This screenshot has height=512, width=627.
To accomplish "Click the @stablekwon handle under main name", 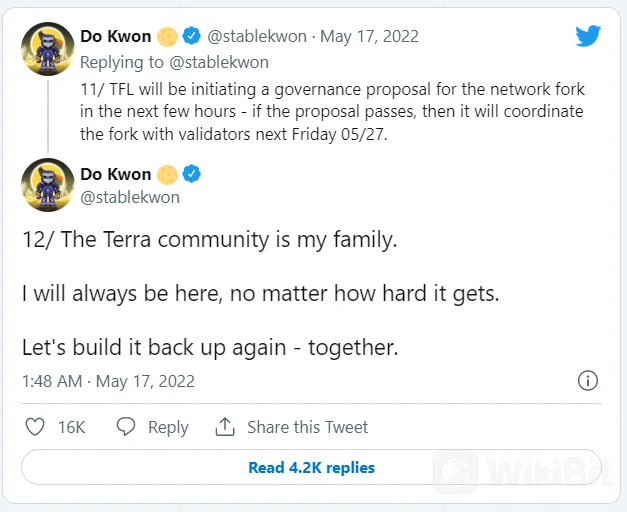I will coord(130,197).
